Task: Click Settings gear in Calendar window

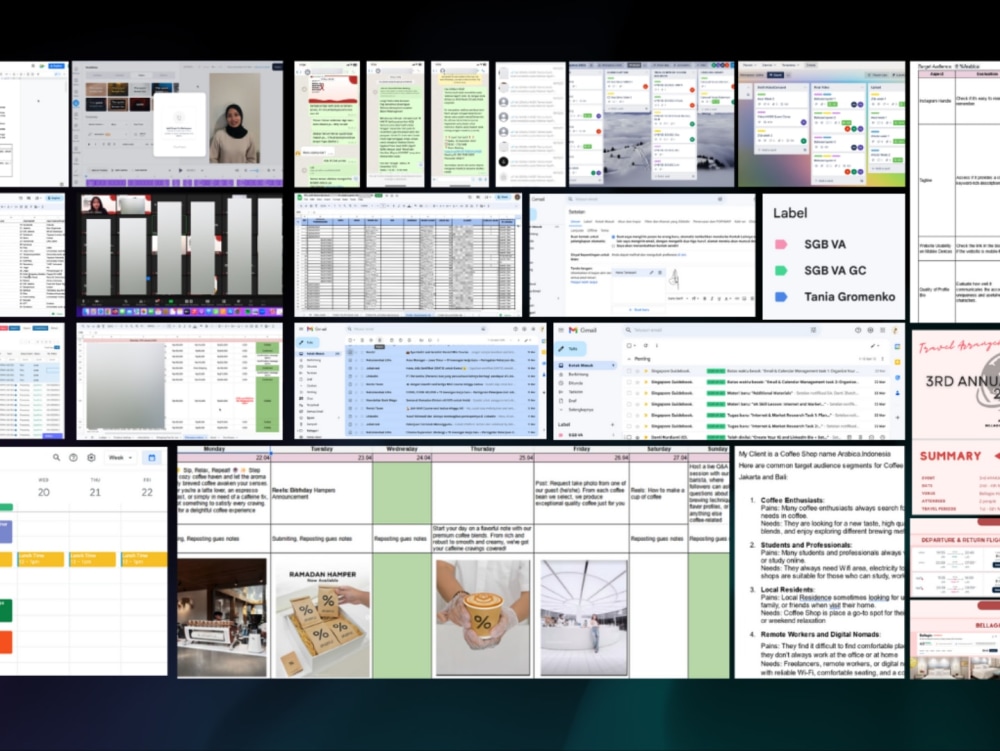Action: pyautogui.click(x=91, y=457)
